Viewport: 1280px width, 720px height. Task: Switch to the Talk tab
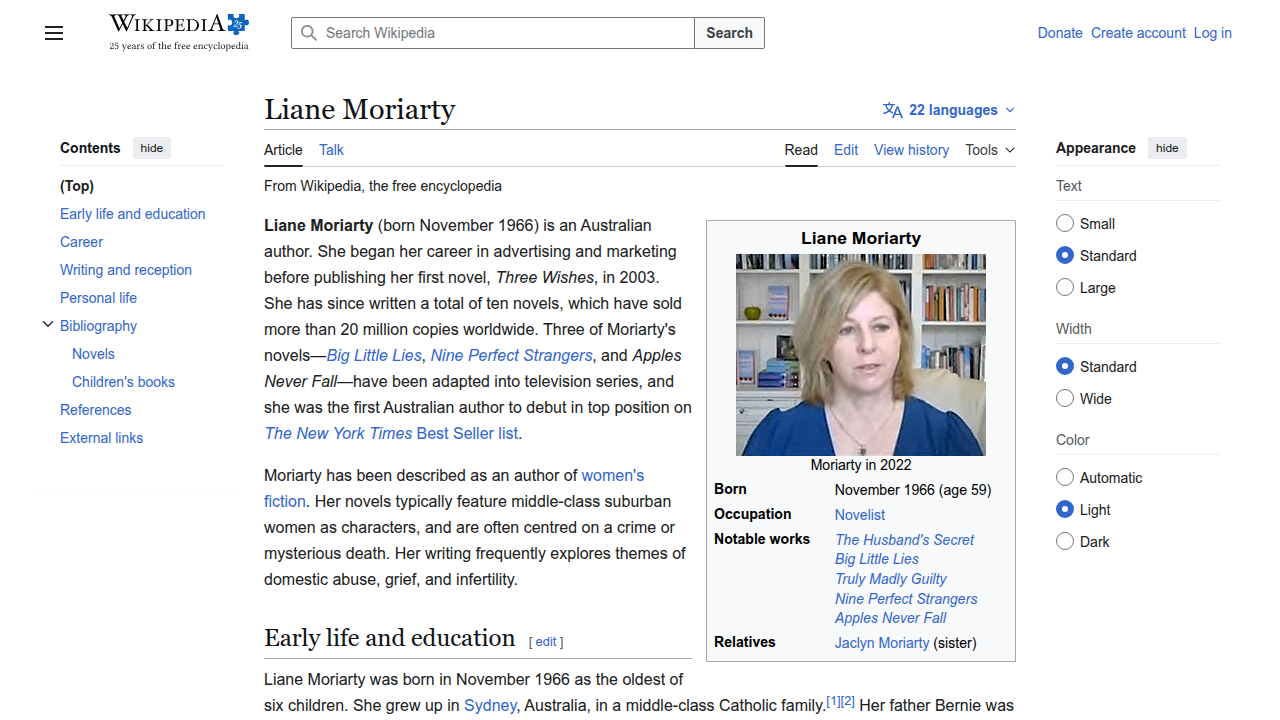click(331, 150)
